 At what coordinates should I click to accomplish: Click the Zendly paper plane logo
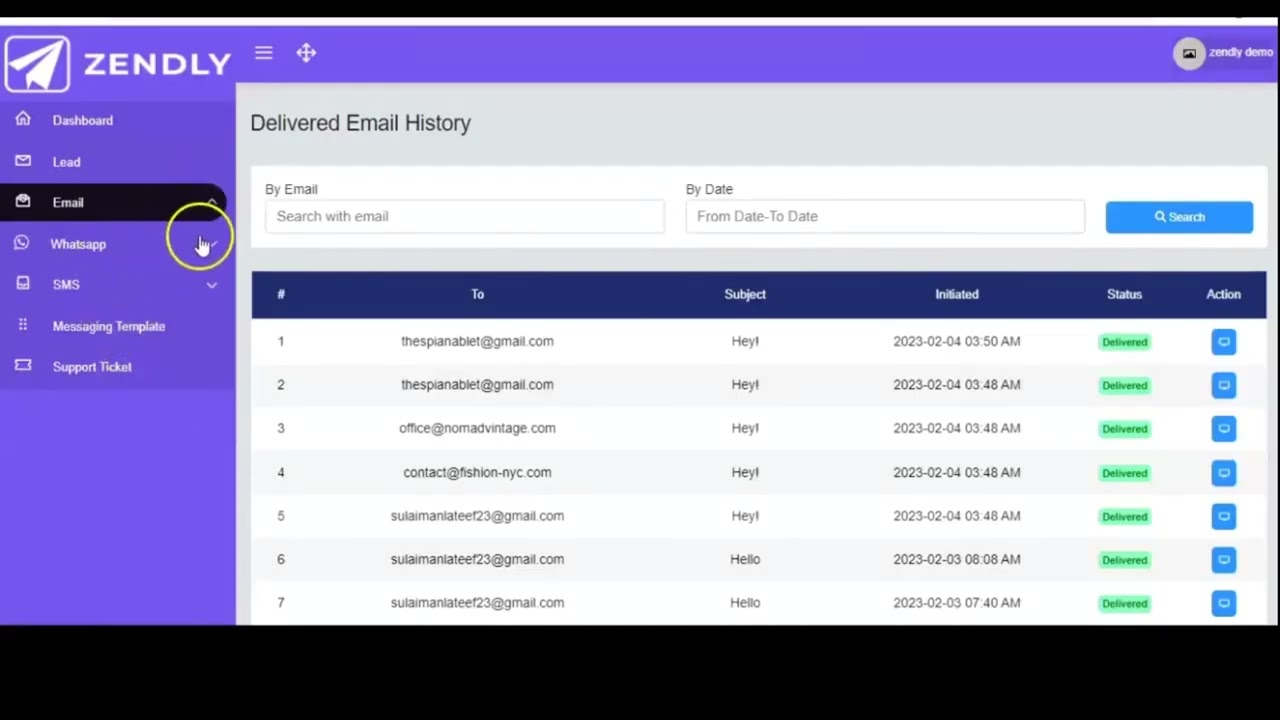38,63
